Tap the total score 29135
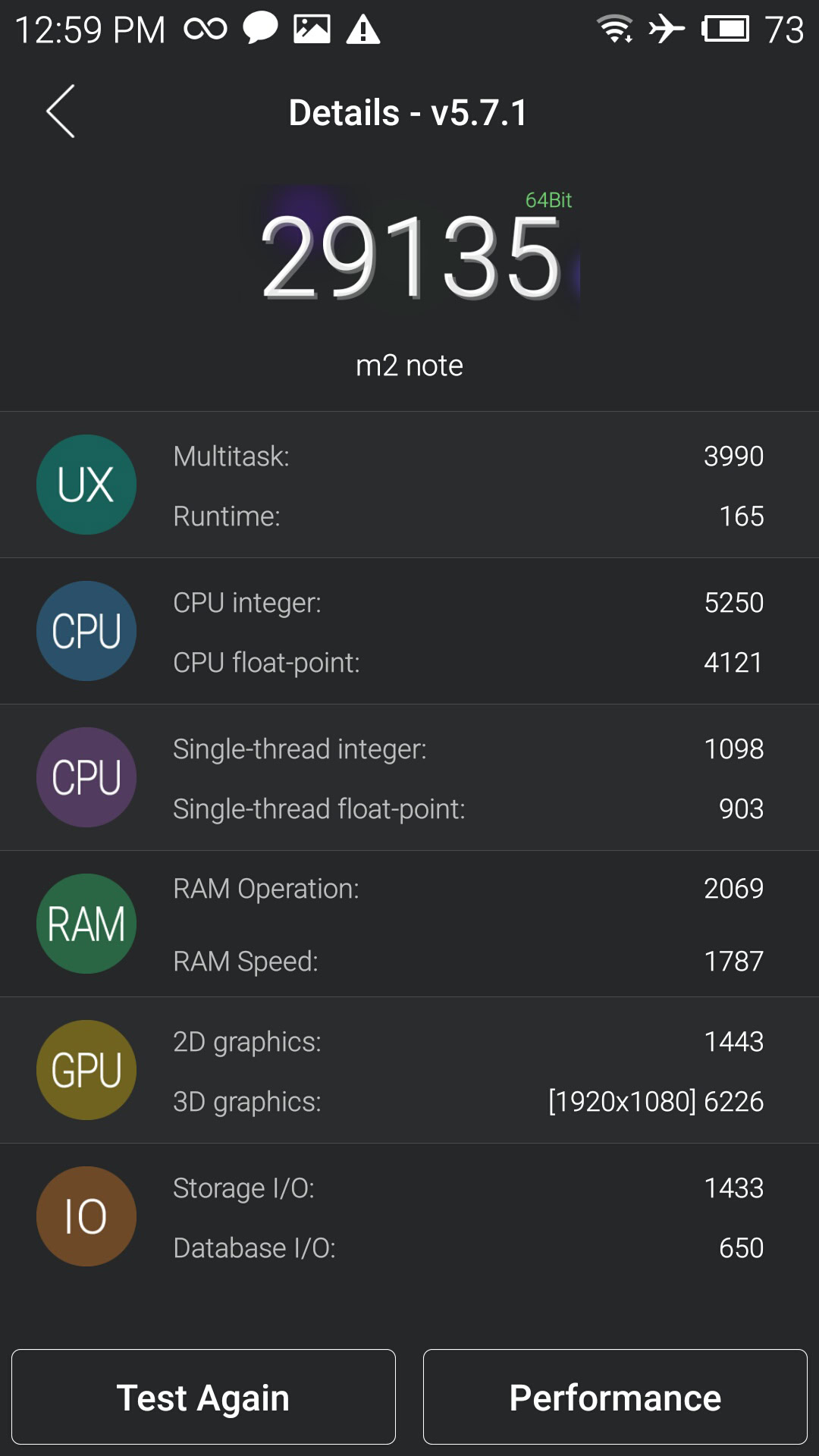 (x=410, y=258)
